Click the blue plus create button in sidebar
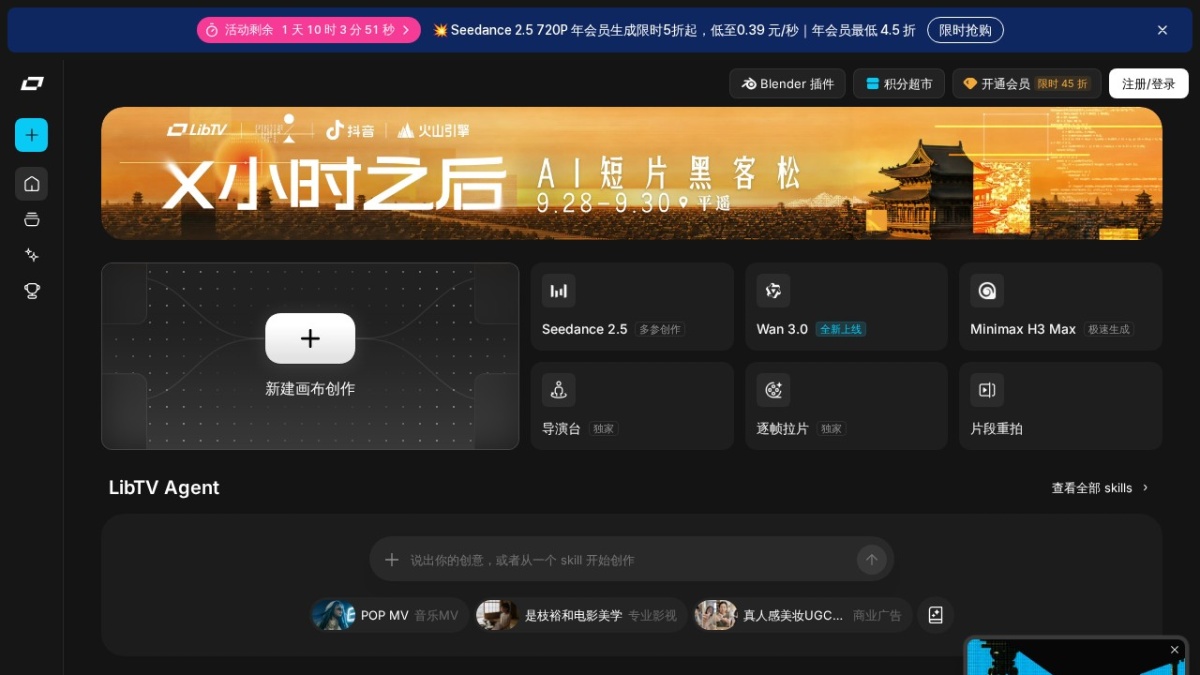Viewport: 1200px width, 675px height. click(31, 135)
